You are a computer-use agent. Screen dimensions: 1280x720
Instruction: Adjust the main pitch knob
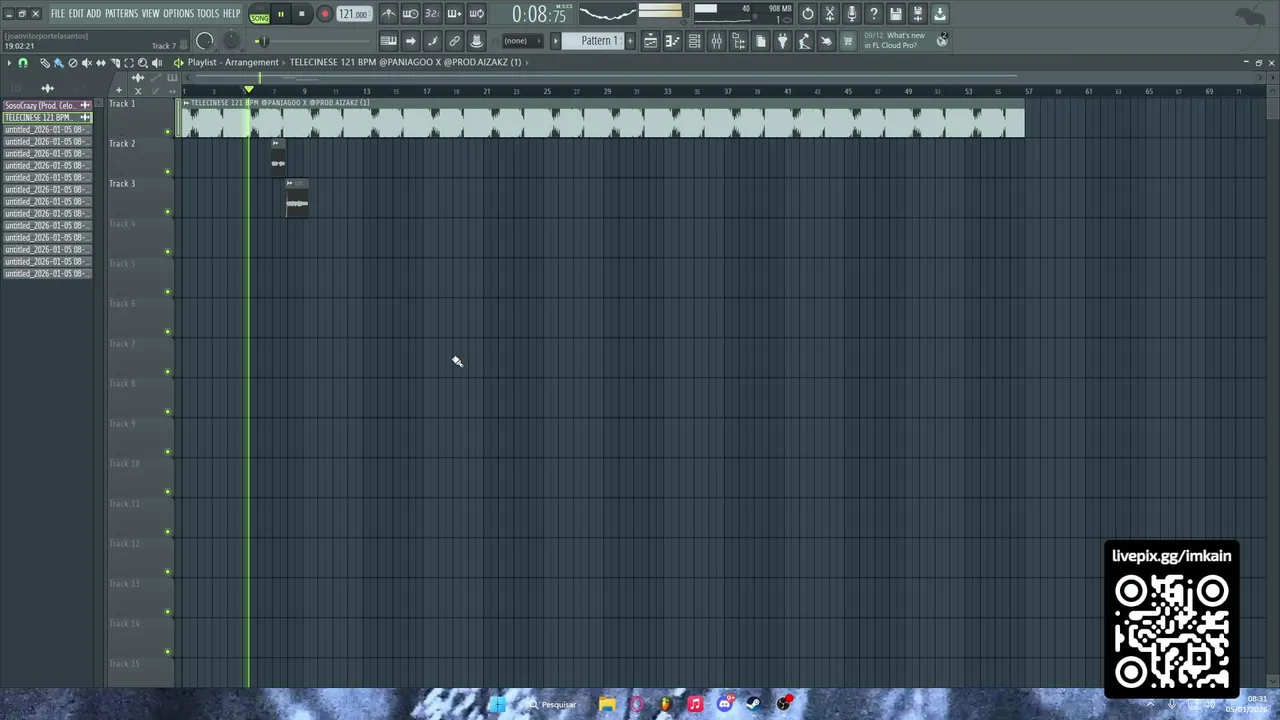231,41
